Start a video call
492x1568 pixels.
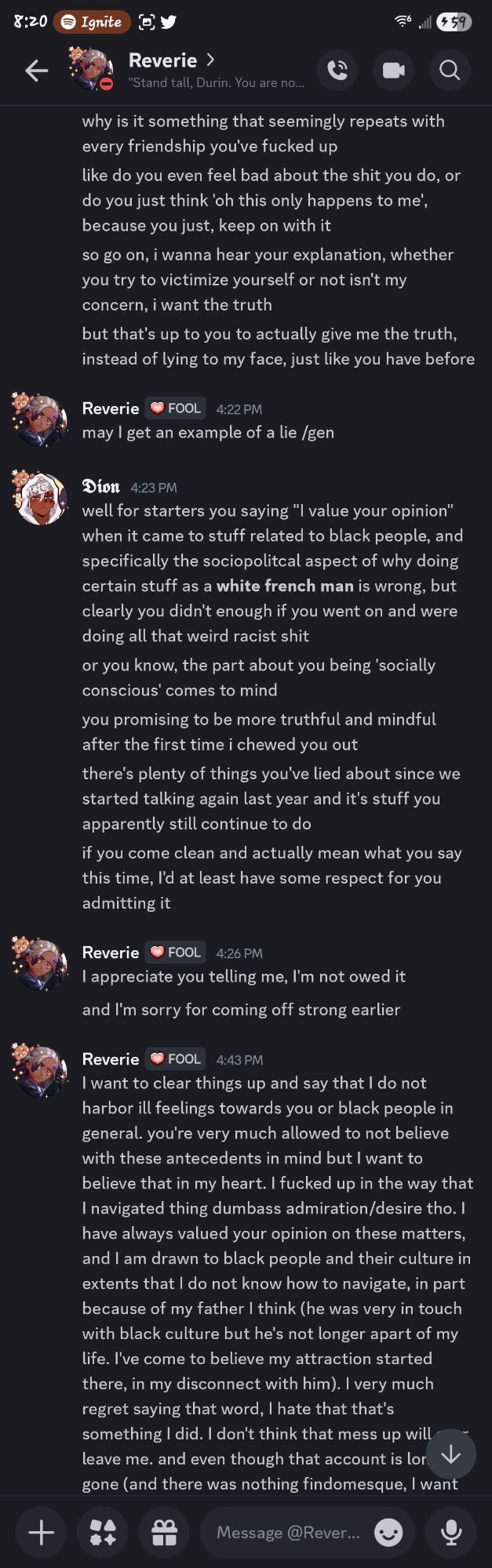(x=393, y=71)
